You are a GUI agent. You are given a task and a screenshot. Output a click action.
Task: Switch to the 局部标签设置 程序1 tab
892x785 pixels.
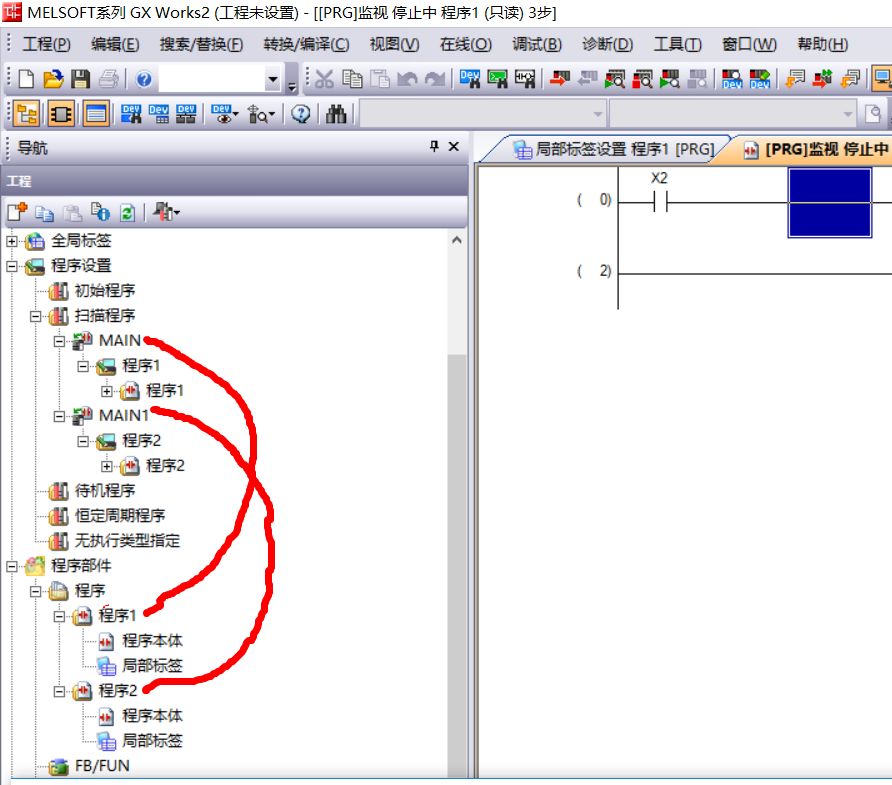[613, 150]
